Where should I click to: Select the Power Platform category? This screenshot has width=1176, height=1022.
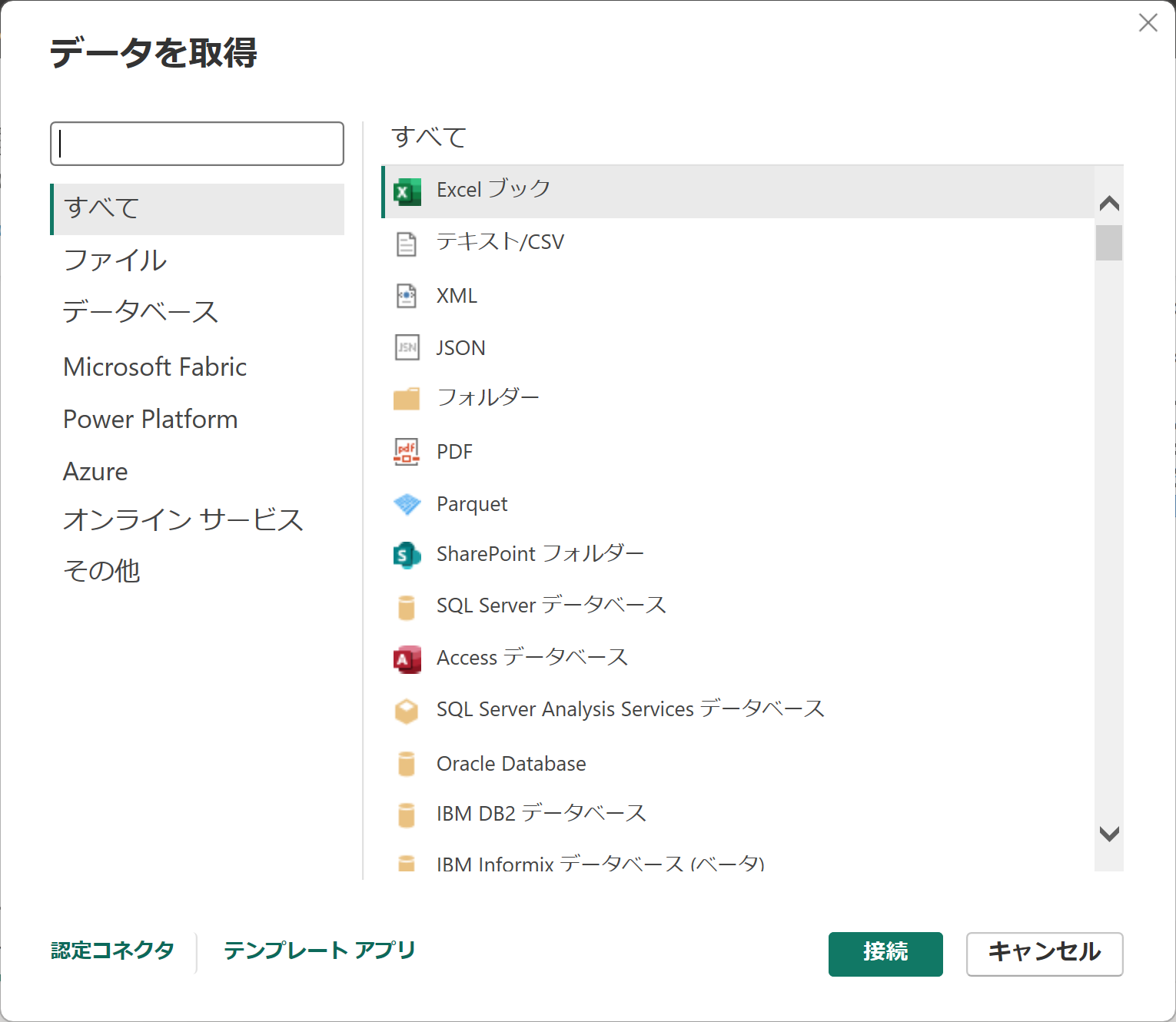pyautogui.click(x=198, y=419)
